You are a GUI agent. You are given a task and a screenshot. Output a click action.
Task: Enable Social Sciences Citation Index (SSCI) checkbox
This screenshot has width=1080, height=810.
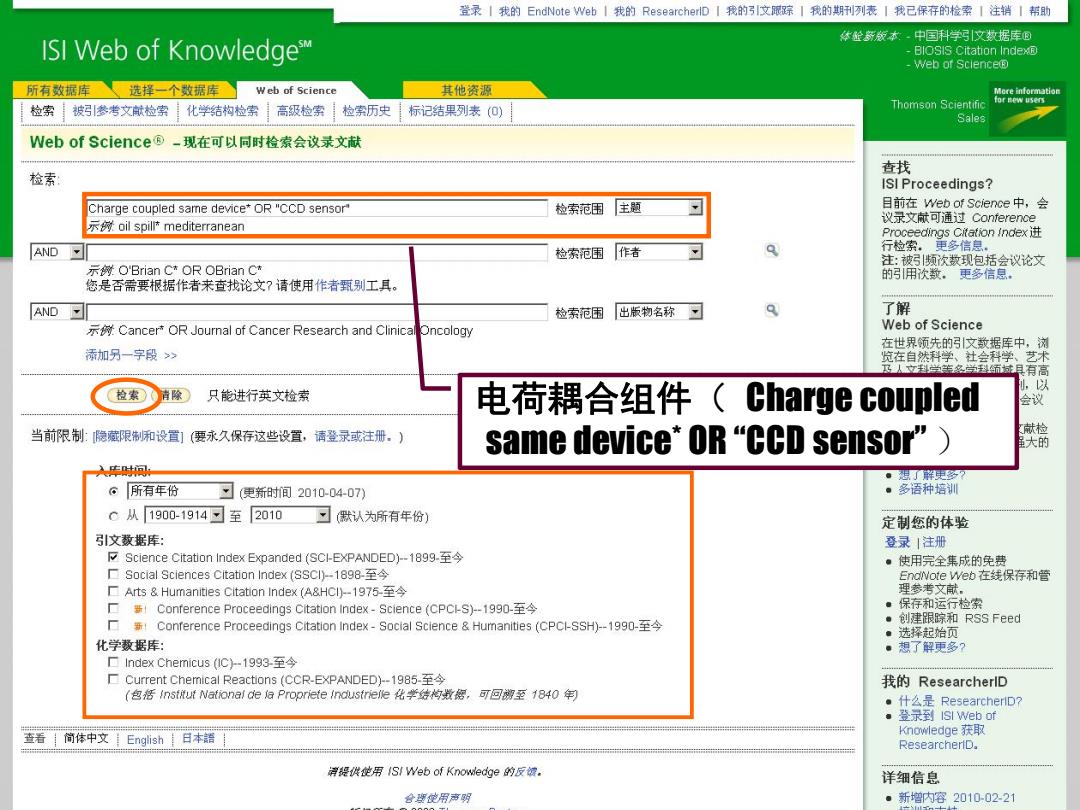click(114, 574)
